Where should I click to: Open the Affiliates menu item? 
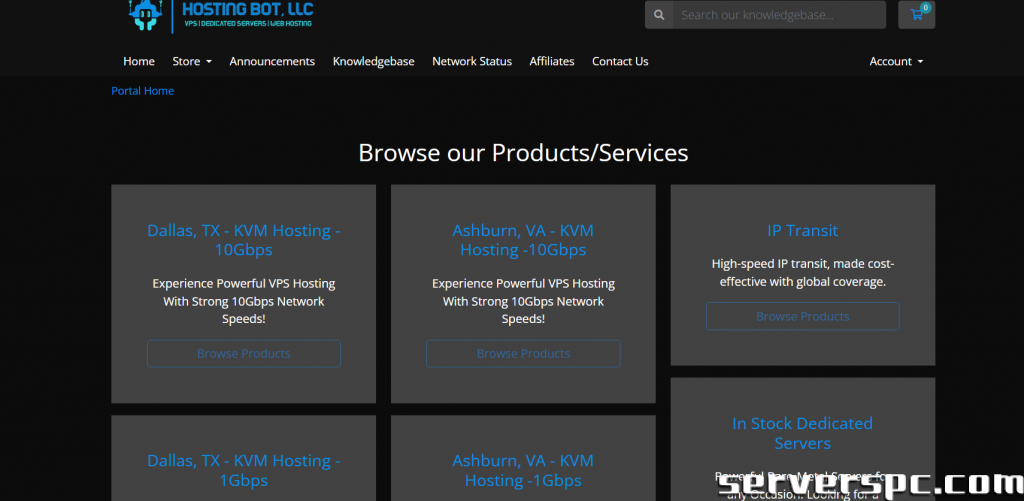[552, 61]
